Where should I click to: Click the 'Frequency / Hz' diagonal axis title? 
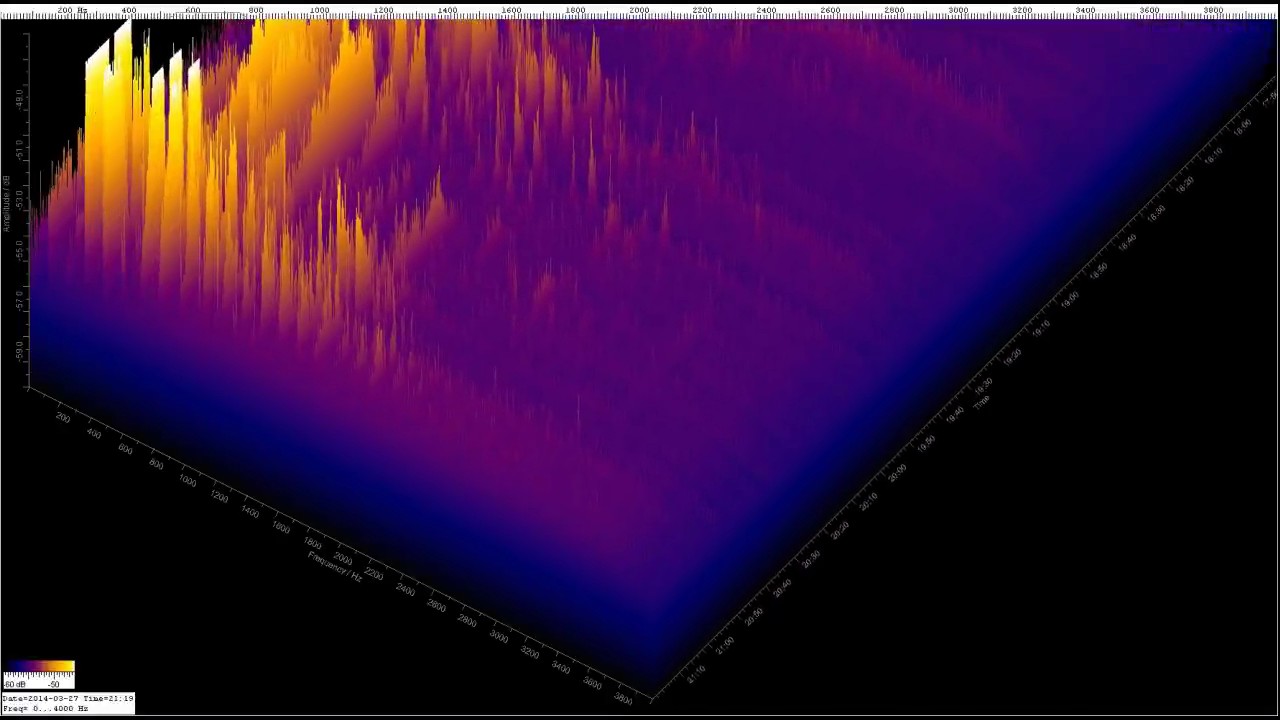(335, 566)
